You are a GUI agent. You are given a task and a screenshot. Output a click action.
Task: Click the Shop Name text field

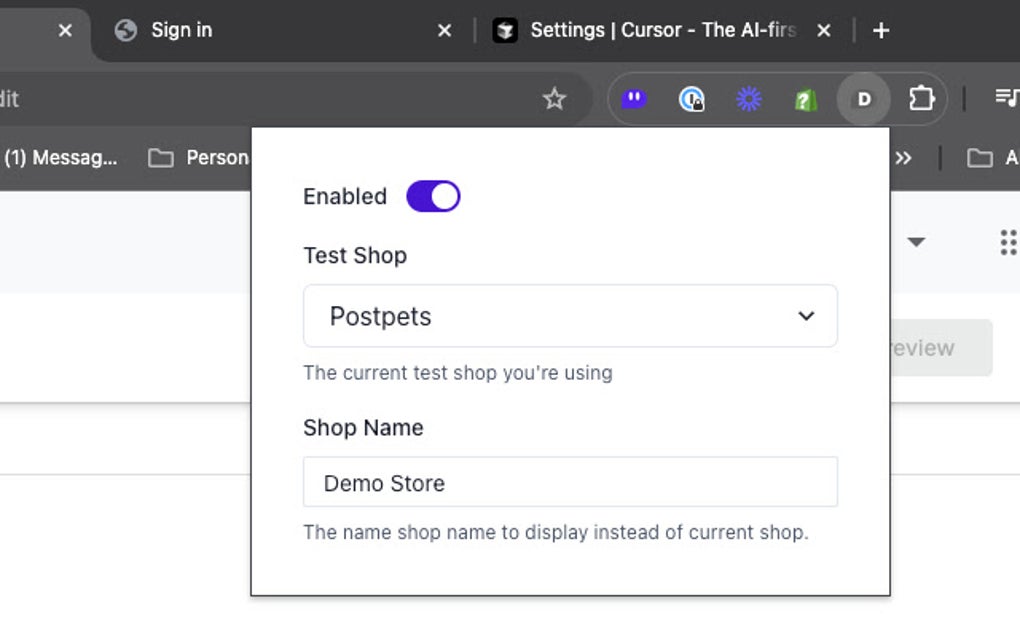[x=570, y=483]
